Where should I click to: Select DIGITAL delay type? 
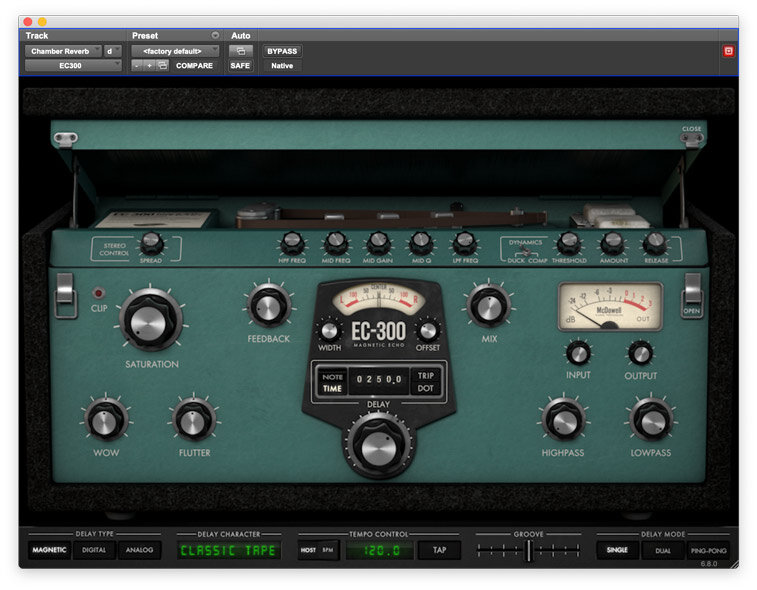(94, 549)
